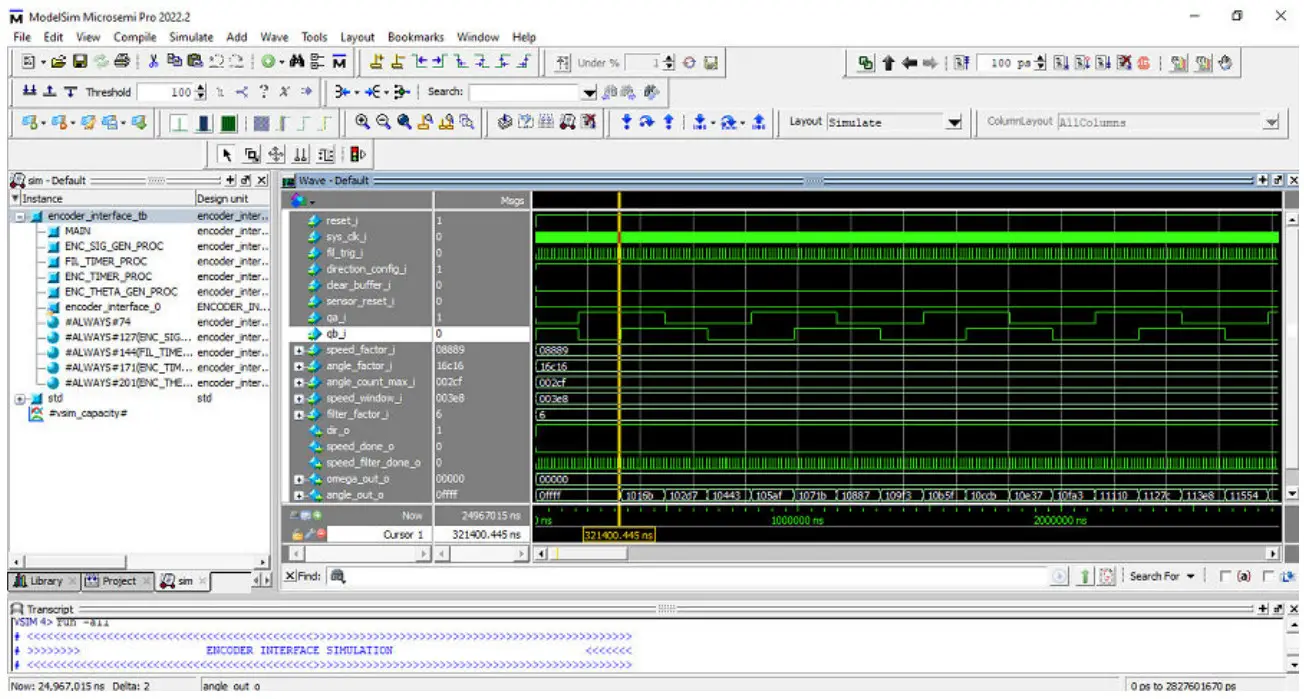Click the Restart simulation icon
The height and width of the screenshot is (699, 1304).
click(x=961, y=62)
